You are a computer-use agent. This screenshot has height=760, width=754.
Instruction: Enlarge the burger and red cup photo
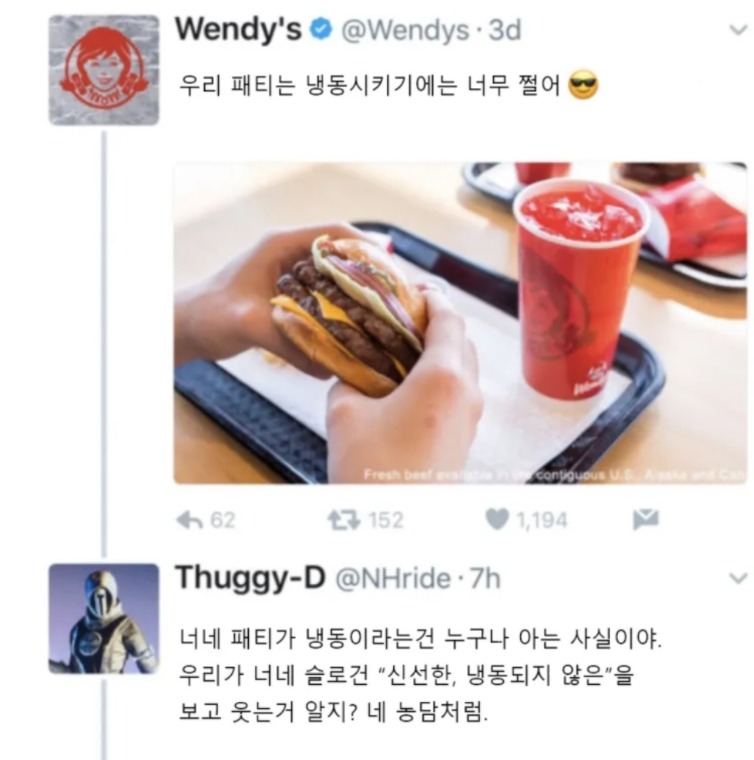(x=460, y=323)
